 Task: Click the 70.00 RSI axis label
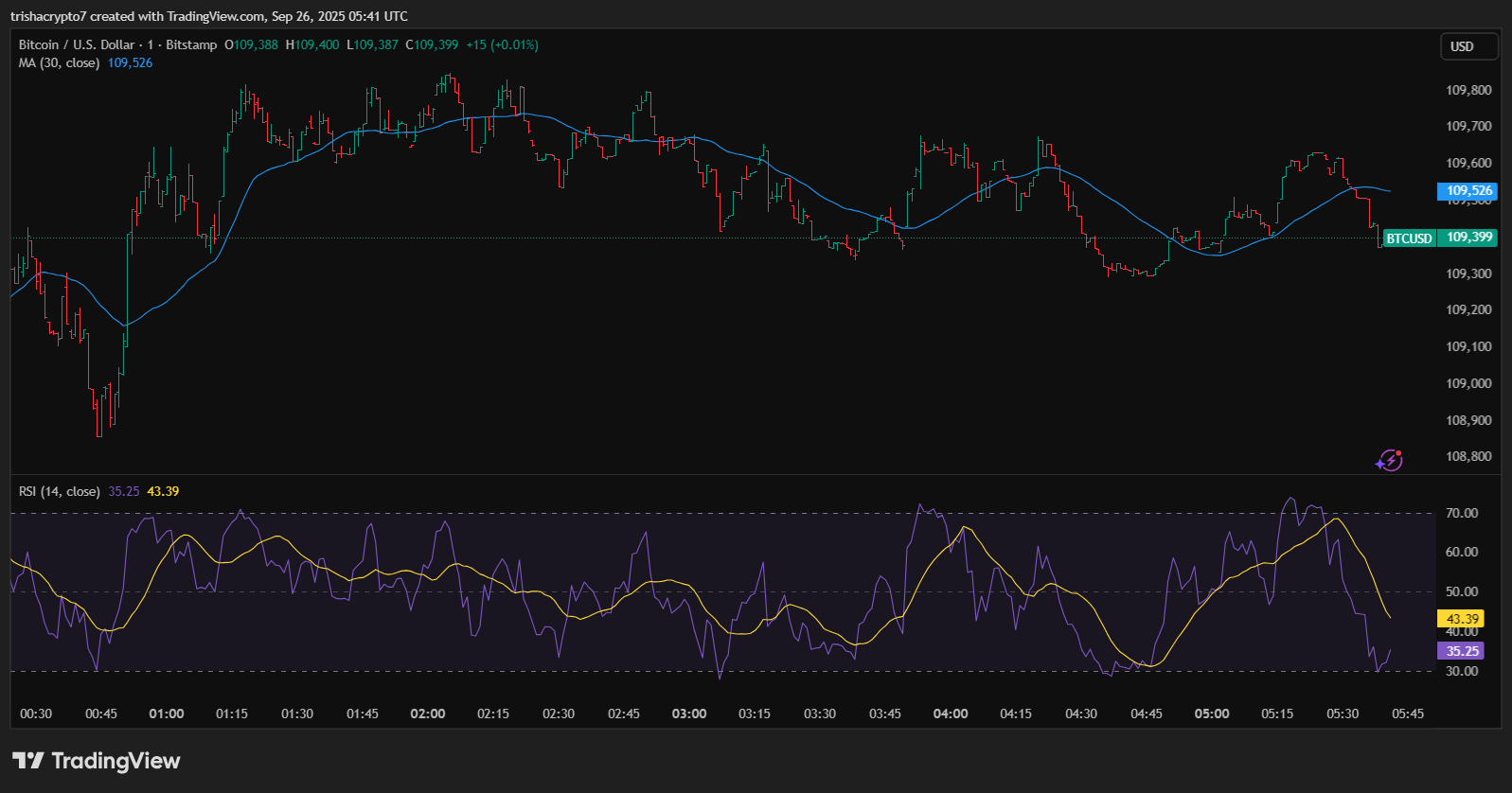pos(1462,513)
